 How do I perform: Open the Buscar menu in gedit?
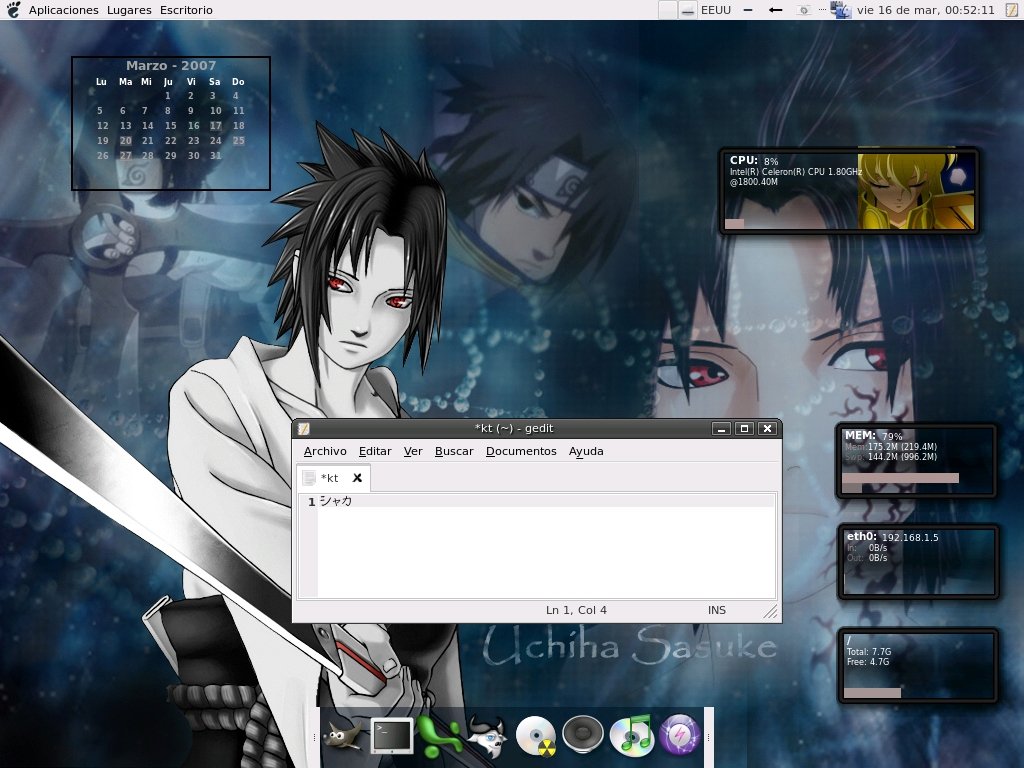(x=454, y=451)
